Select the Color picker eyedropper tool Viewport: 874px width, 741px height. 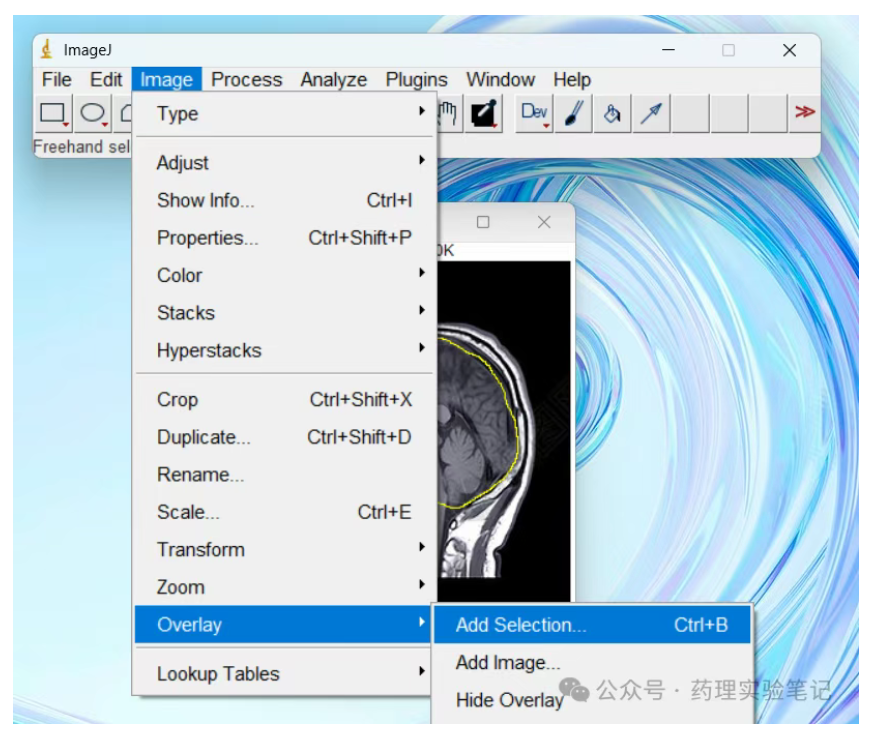pos(483,114)
